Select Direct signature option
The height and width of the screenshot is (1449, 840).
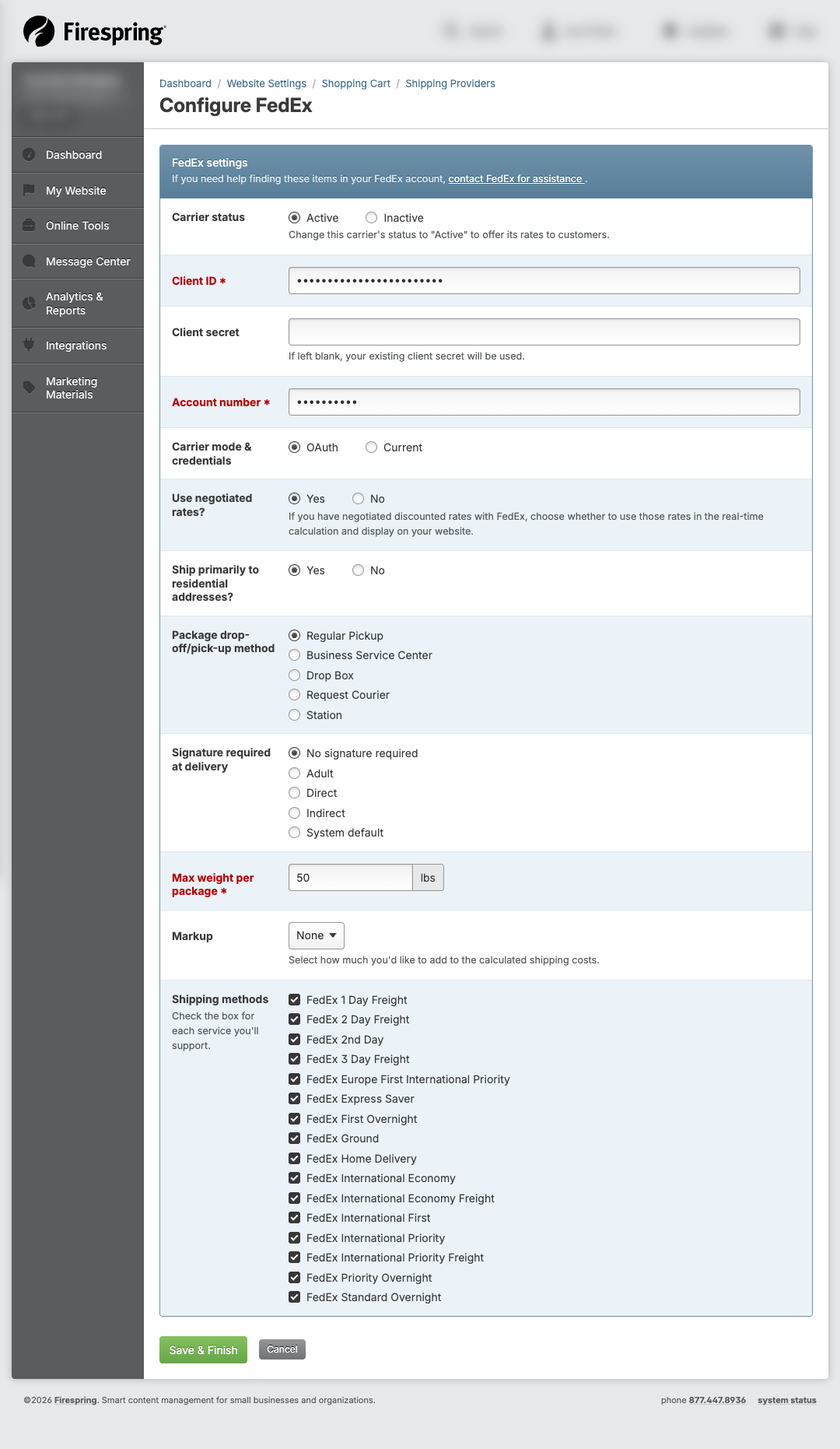click(x=294, y=793)
